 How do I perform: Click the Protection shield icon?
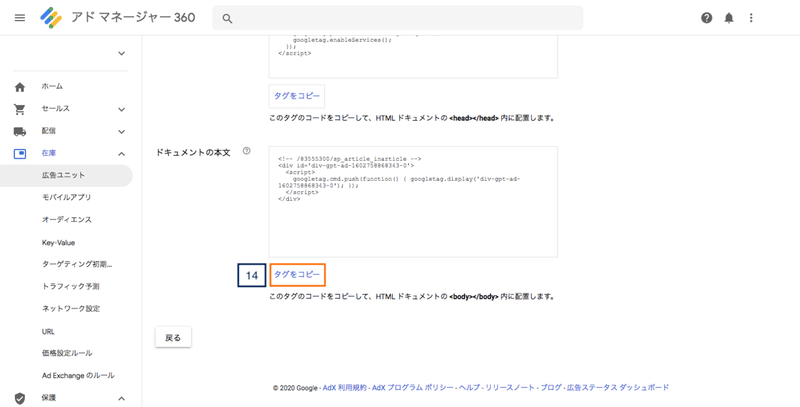(x=20, y=398)
